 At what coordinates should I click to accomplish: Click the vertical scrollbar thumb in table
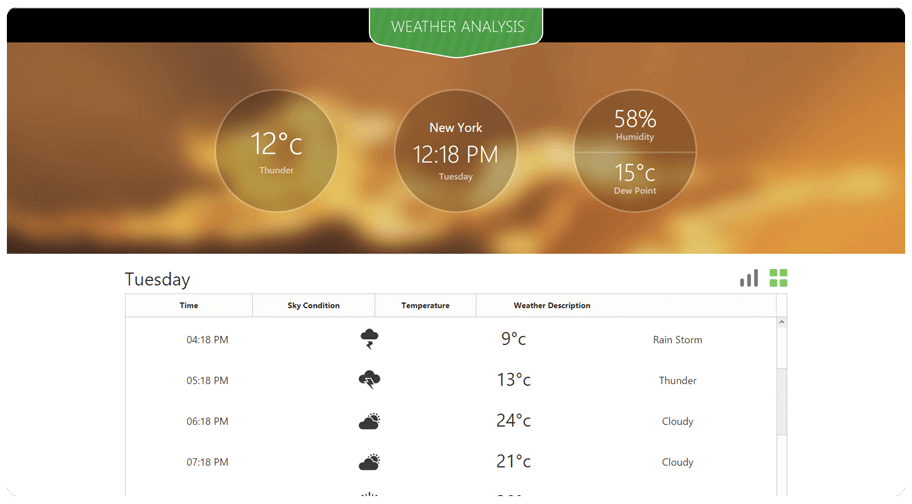click(x=782, y=400)
